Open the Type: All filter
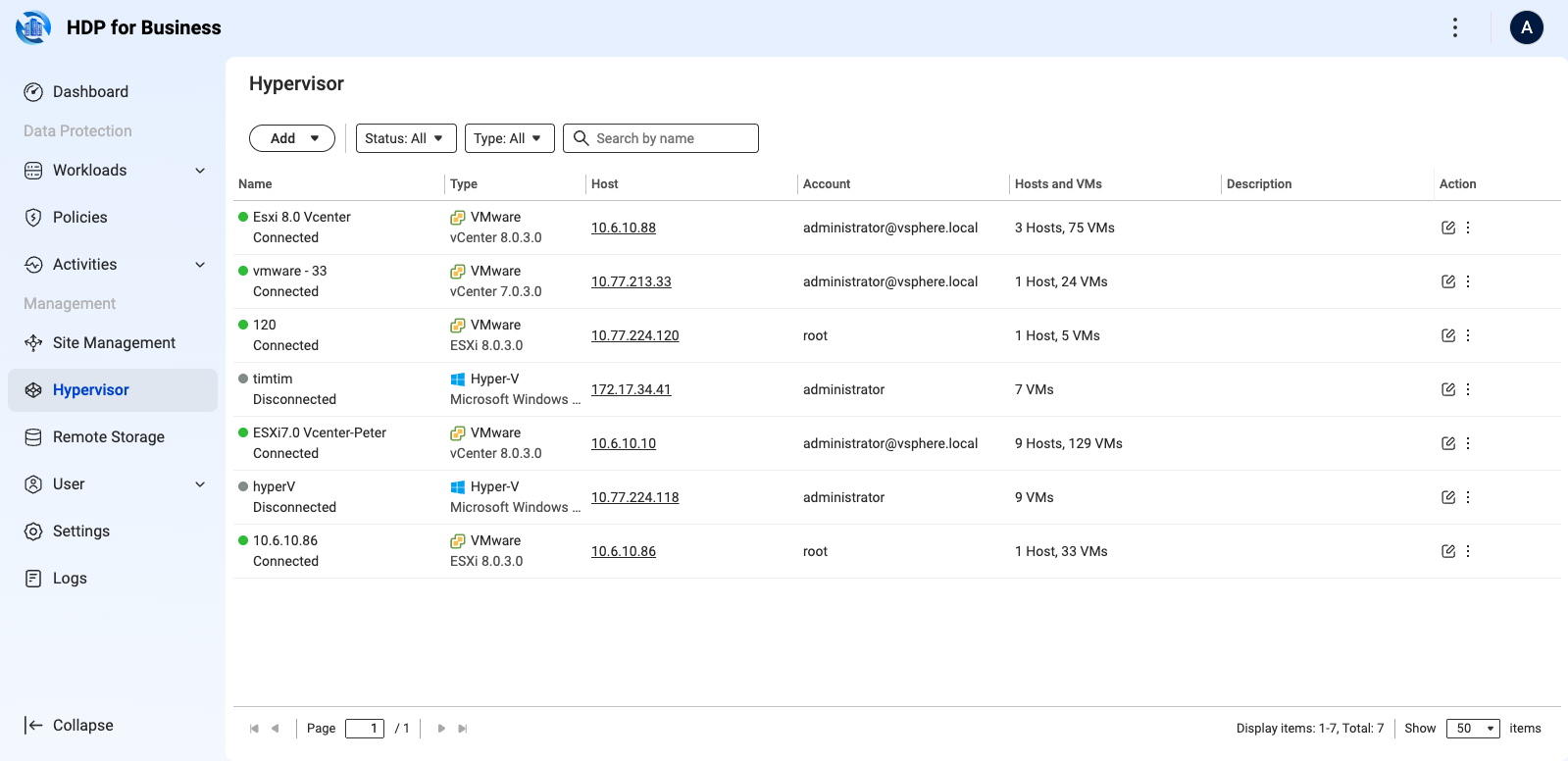Screen dimensions: 1568x761 [510, 138]
